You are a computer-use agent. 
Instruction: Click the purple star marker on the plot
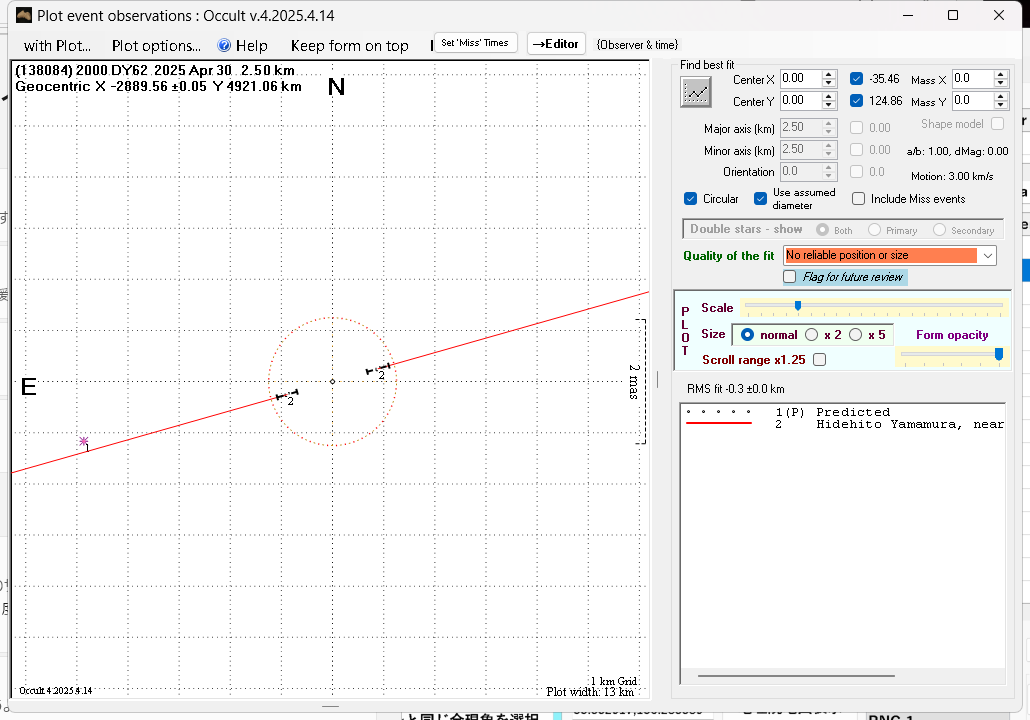84,441
